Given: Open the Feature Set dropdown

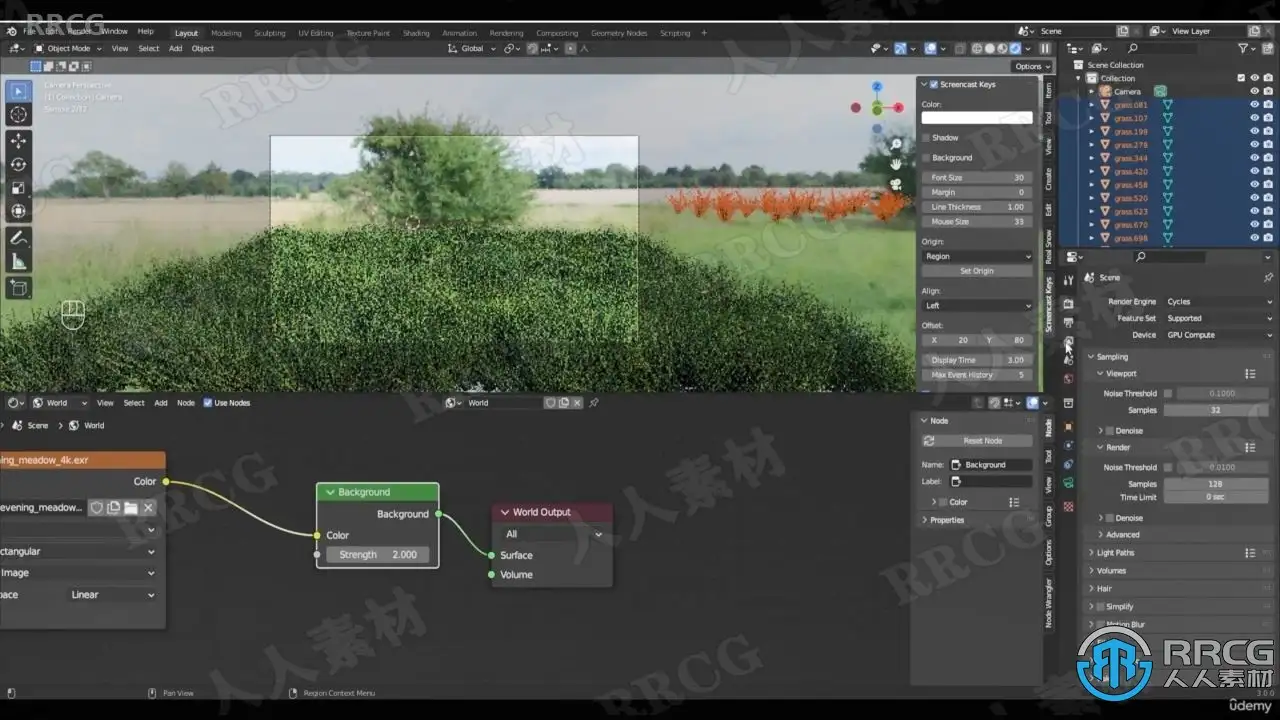Looking at the screenshot, I should pos(1219,319).
